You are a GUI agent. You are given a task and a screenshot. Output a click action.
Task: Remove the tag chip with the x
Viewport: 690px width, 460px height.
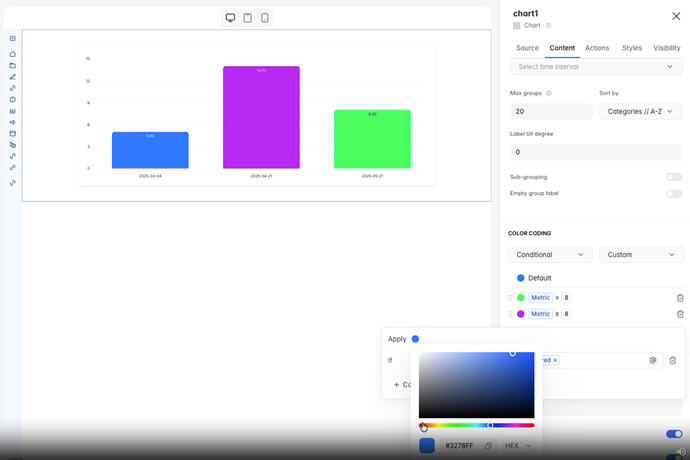pos(555,360)
